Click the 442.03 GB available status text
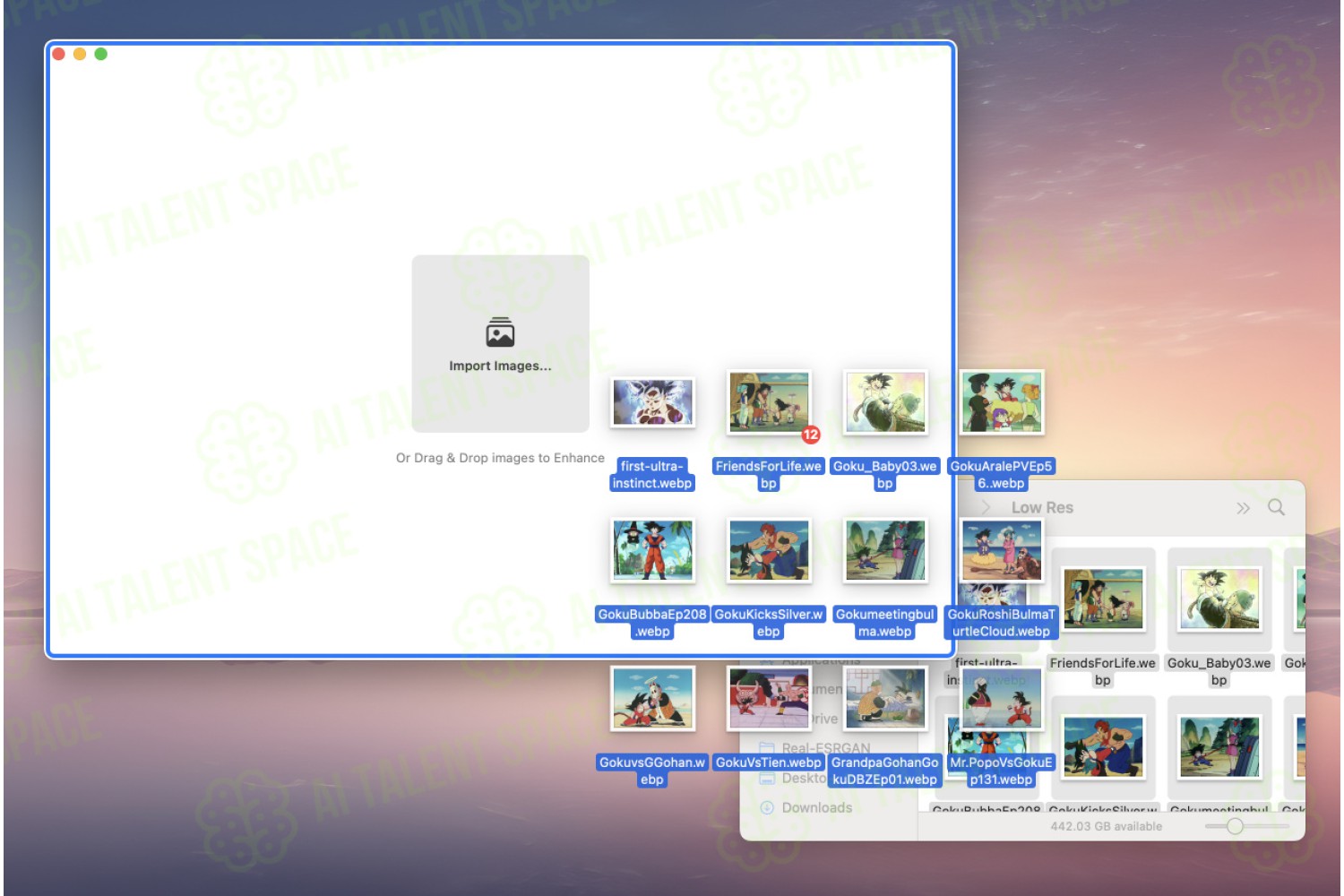 point(1106,826)
